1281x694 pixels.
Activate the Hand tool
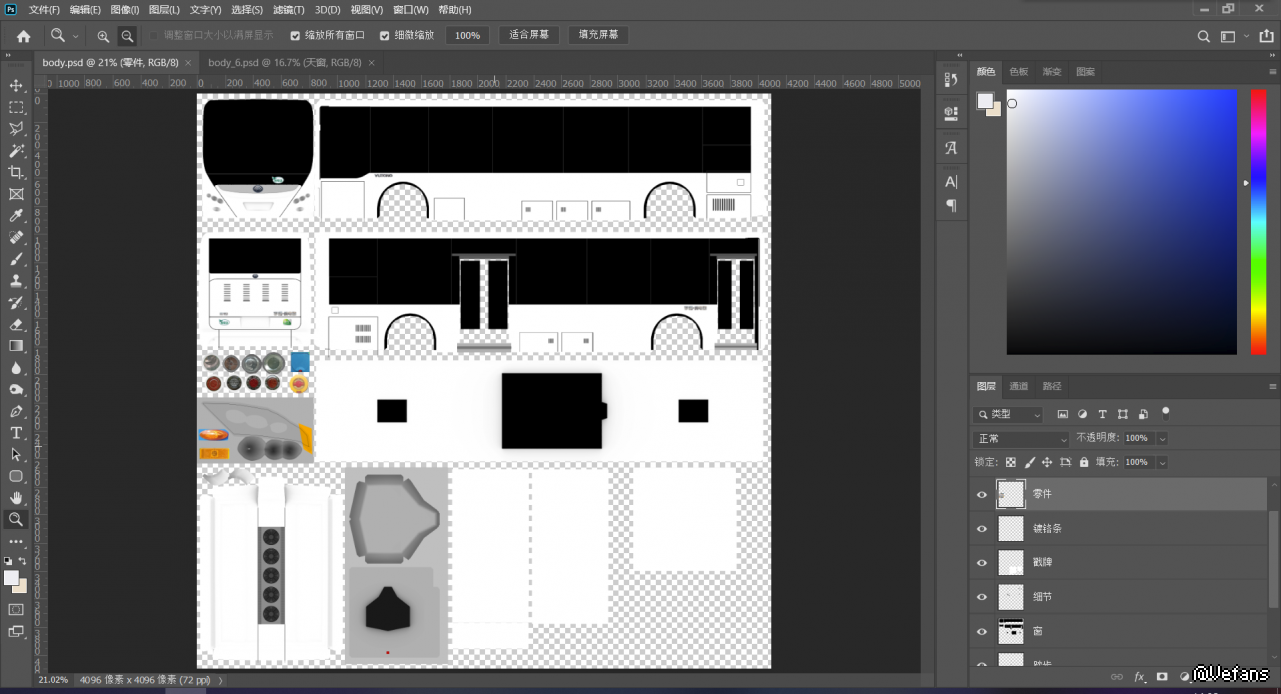(16, 498)
